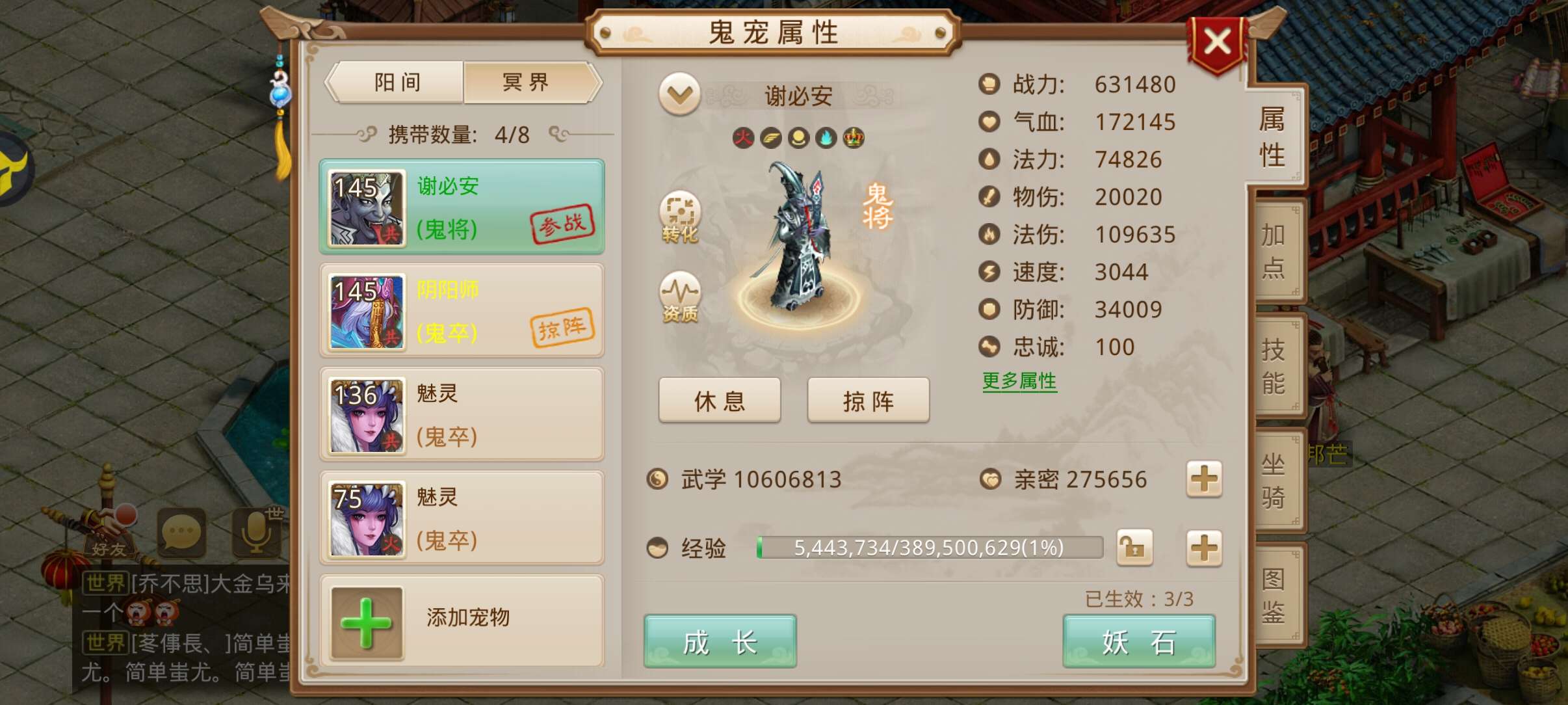Expand the pet name dropdown chevron
1568x705 pixels.
[x=679, y=95]
